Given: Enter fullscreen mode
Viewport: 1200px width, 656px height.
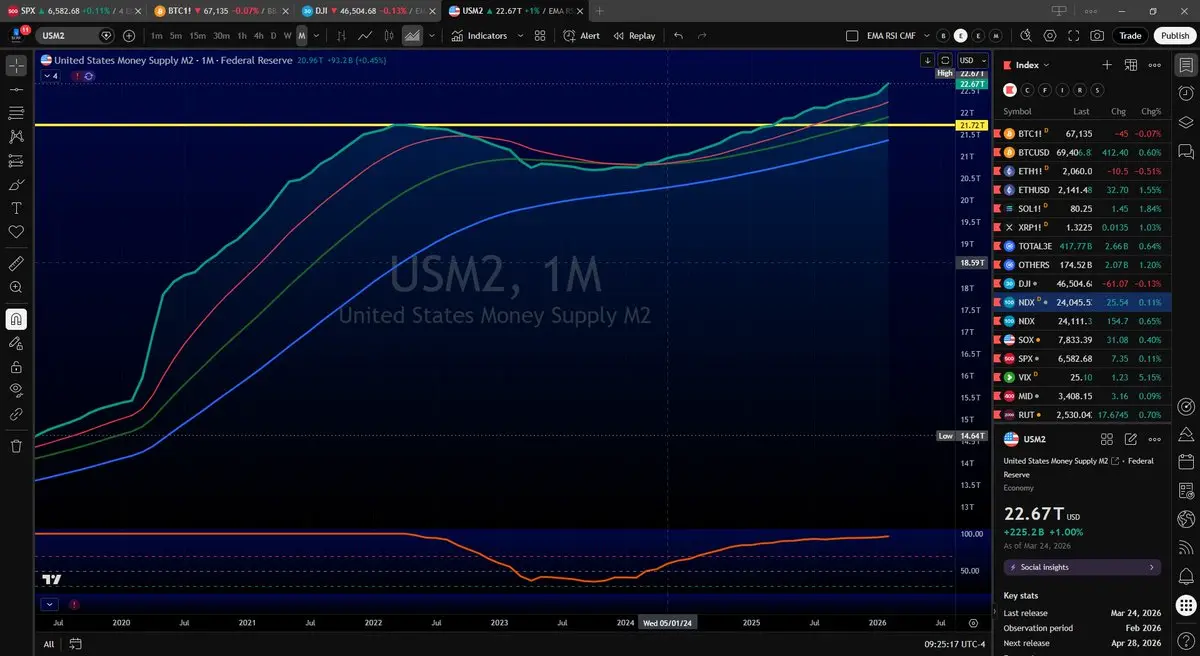Looking at the screenshot, I should click(1074, 35).
